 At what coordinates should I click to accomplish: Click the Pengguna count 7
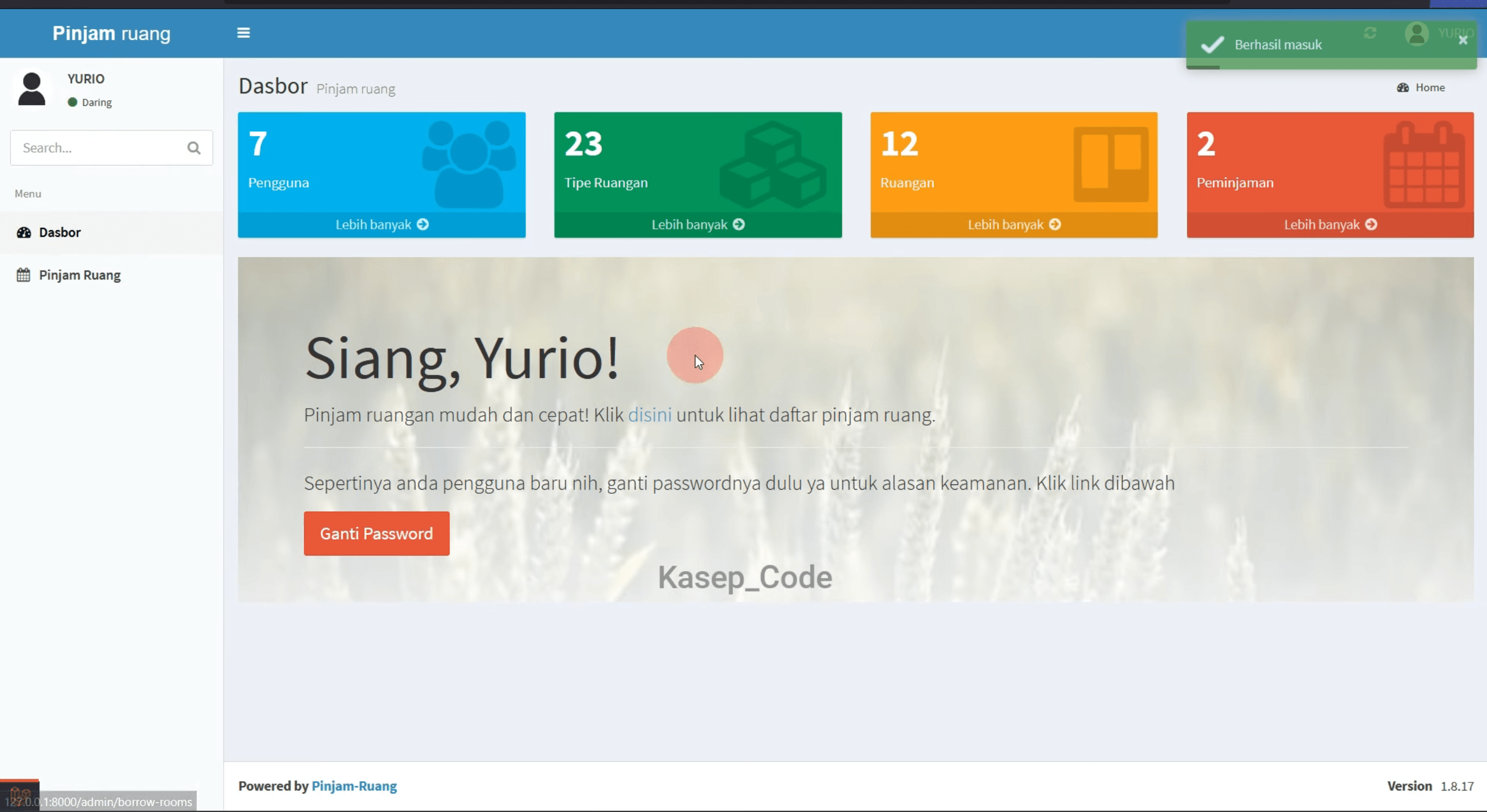[258, 143]
